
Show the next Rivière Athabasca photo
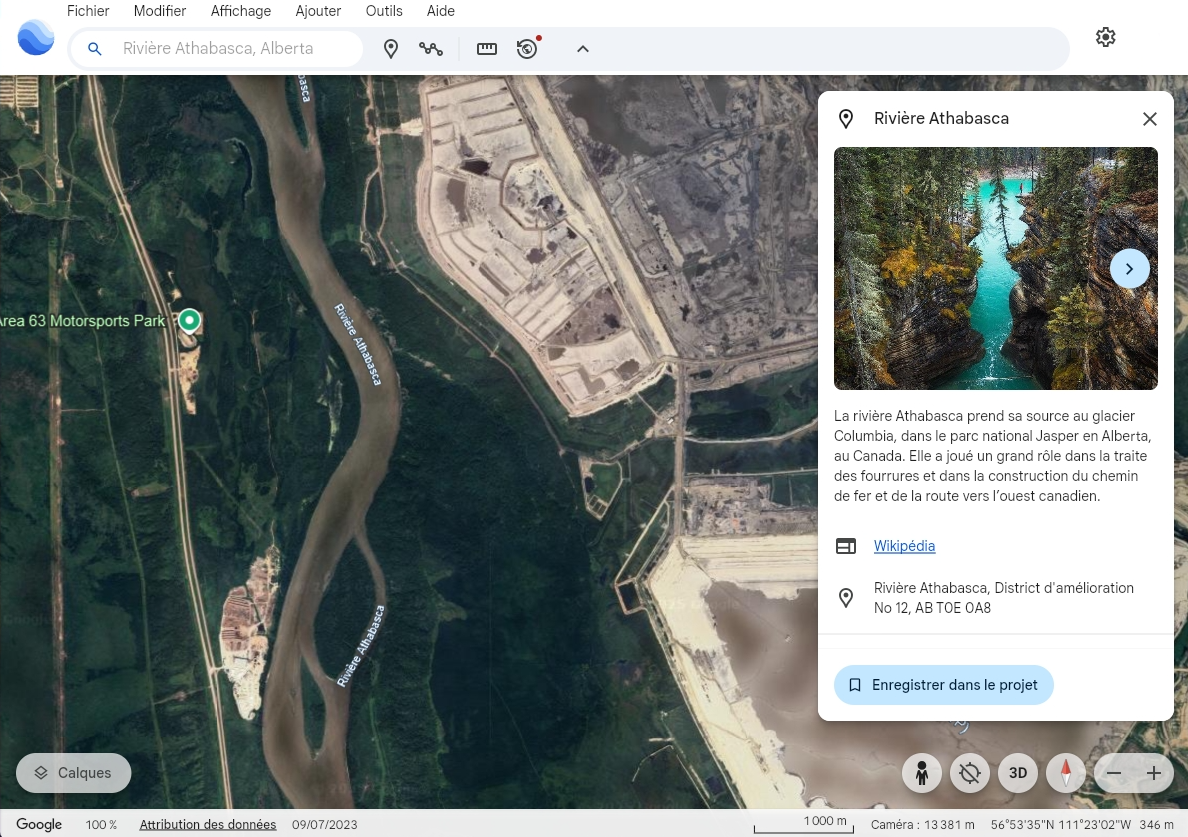pyautogui.click(x=1130, y=268)
